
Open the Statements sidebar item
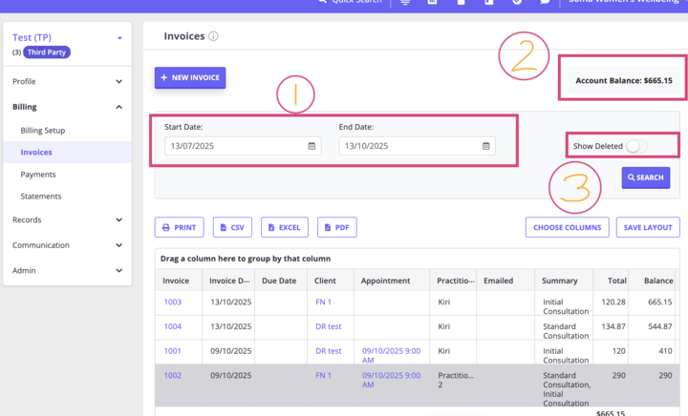pyautogui.click(x=41, y=197)
